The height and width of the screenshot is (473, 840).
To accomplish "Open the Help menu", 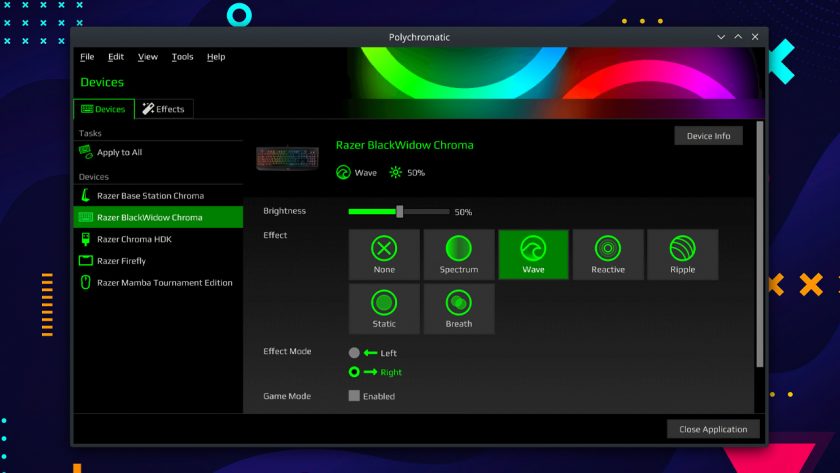I will point(216,57).
